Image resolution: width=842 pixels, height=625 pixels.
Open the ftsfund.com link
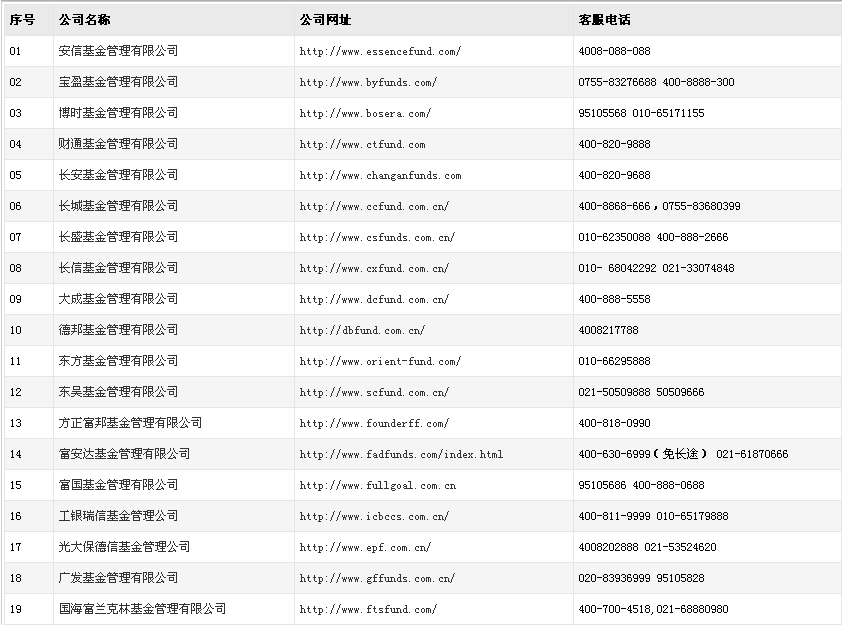coord(368,610)
